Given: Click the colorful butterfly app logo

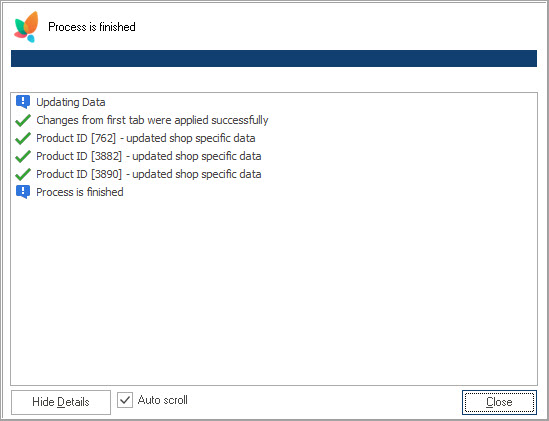Looking at the screenshot, I should [x=26, y=27].
